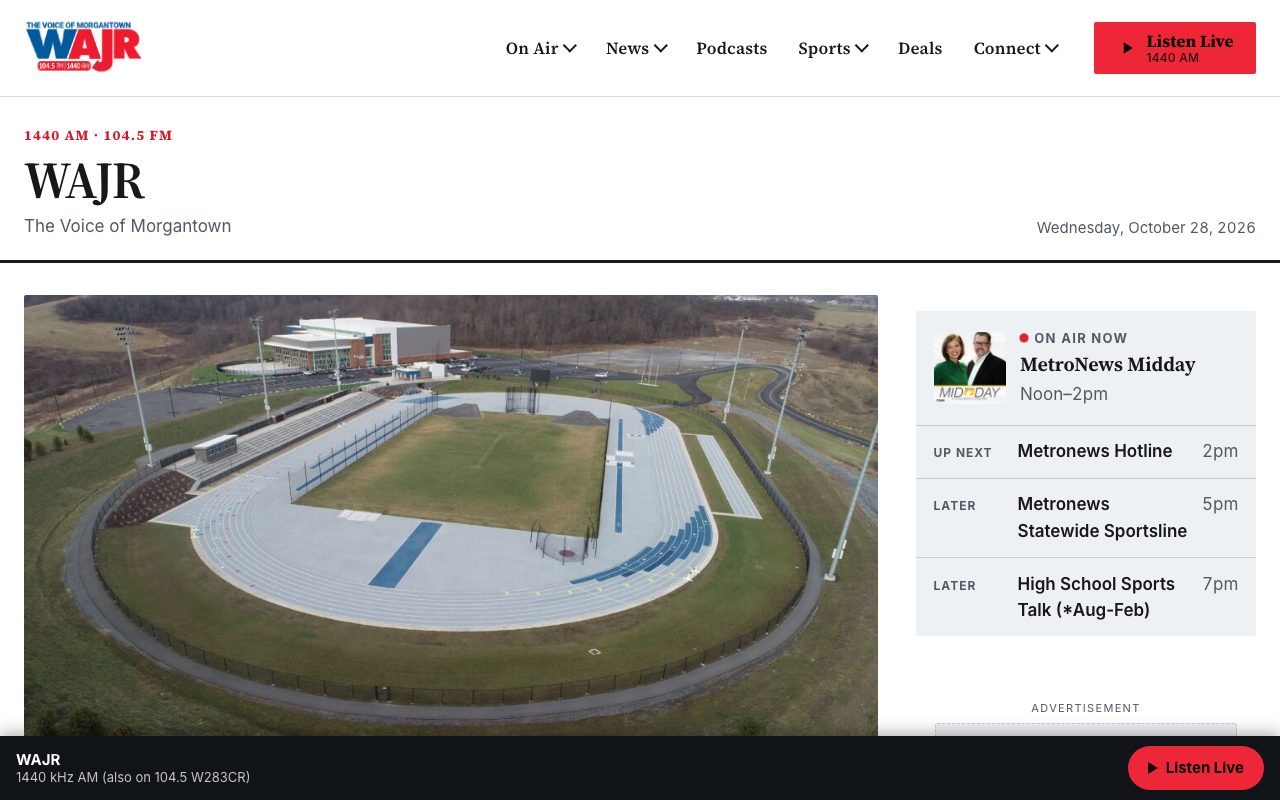The width and height of the screenshot is (1280, 800).
Task: Click the 'UP NEXT' schedule label
Action: point(963,453)
